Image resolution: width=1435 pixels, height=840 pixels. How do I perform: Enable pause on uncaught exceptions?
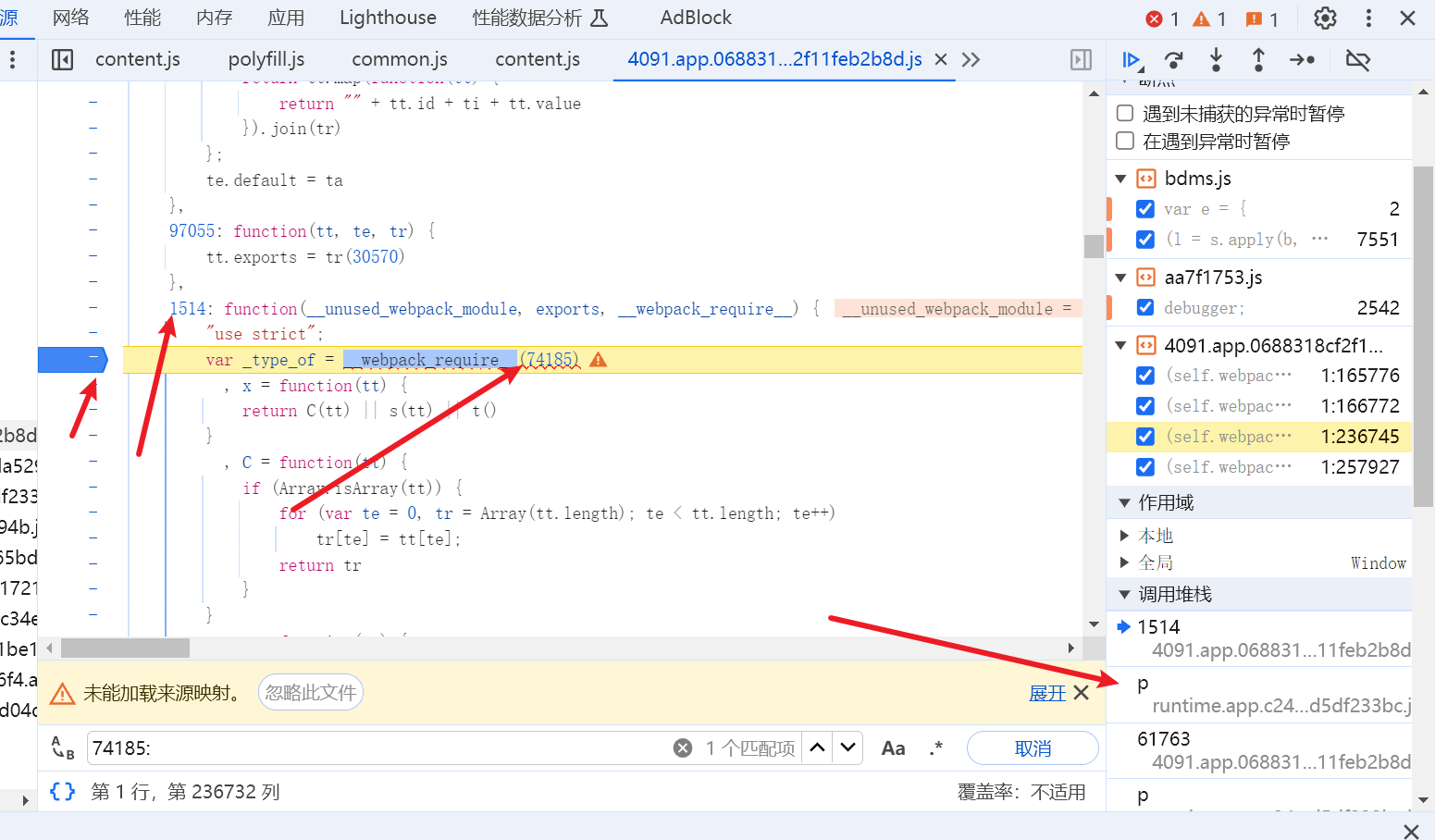click(x=1125, y=113)
